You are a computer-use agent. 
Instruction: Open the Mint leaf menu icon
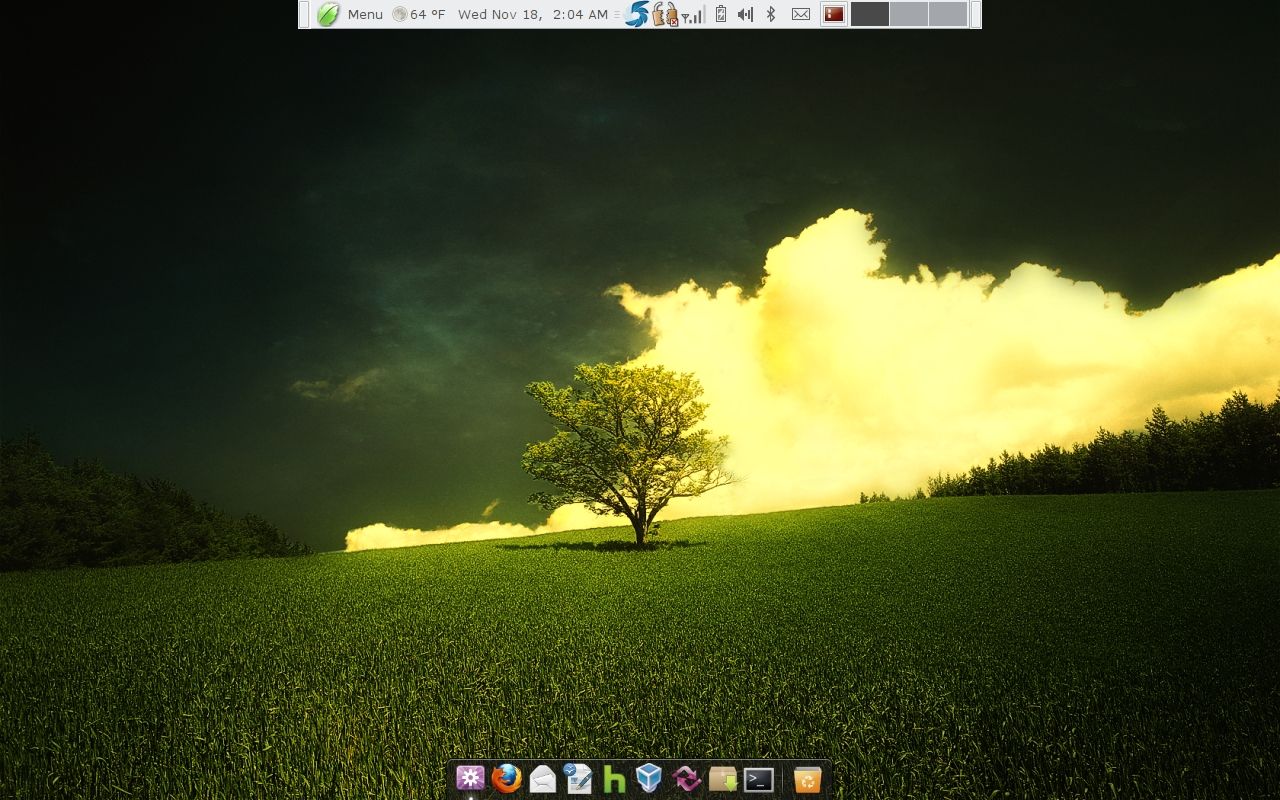tap(328, 14)
